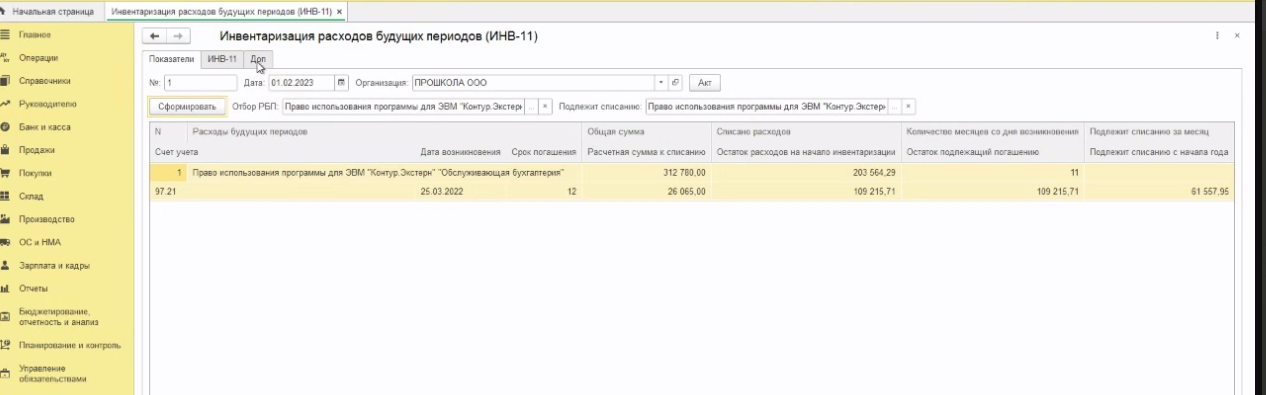1266x395 pixels.
Task: Click the Покупки basket icon
Action: [x=5, y=173]
